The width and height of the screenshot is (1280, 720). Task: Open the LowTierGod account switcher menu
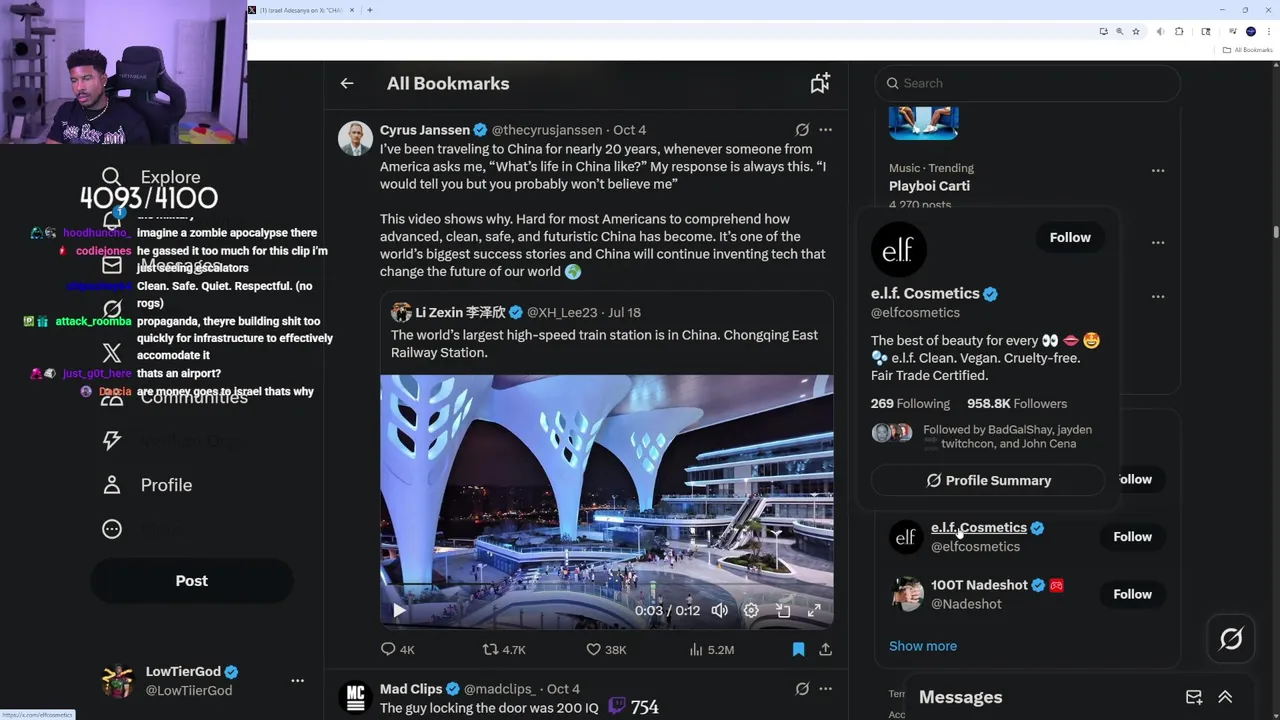(x=297, y=680)
